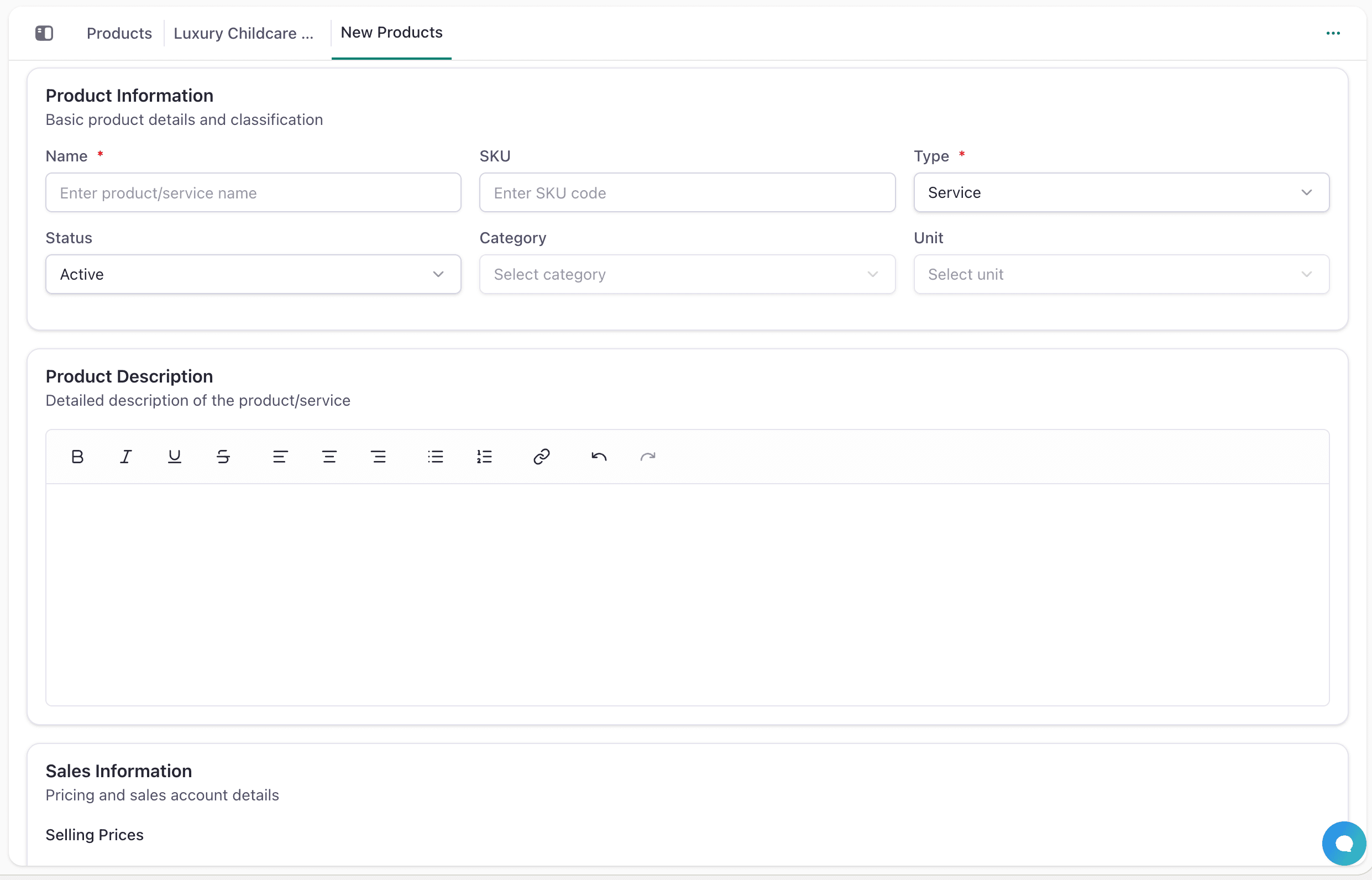Open the Type dropdown showing Service

coord(1121,192)
